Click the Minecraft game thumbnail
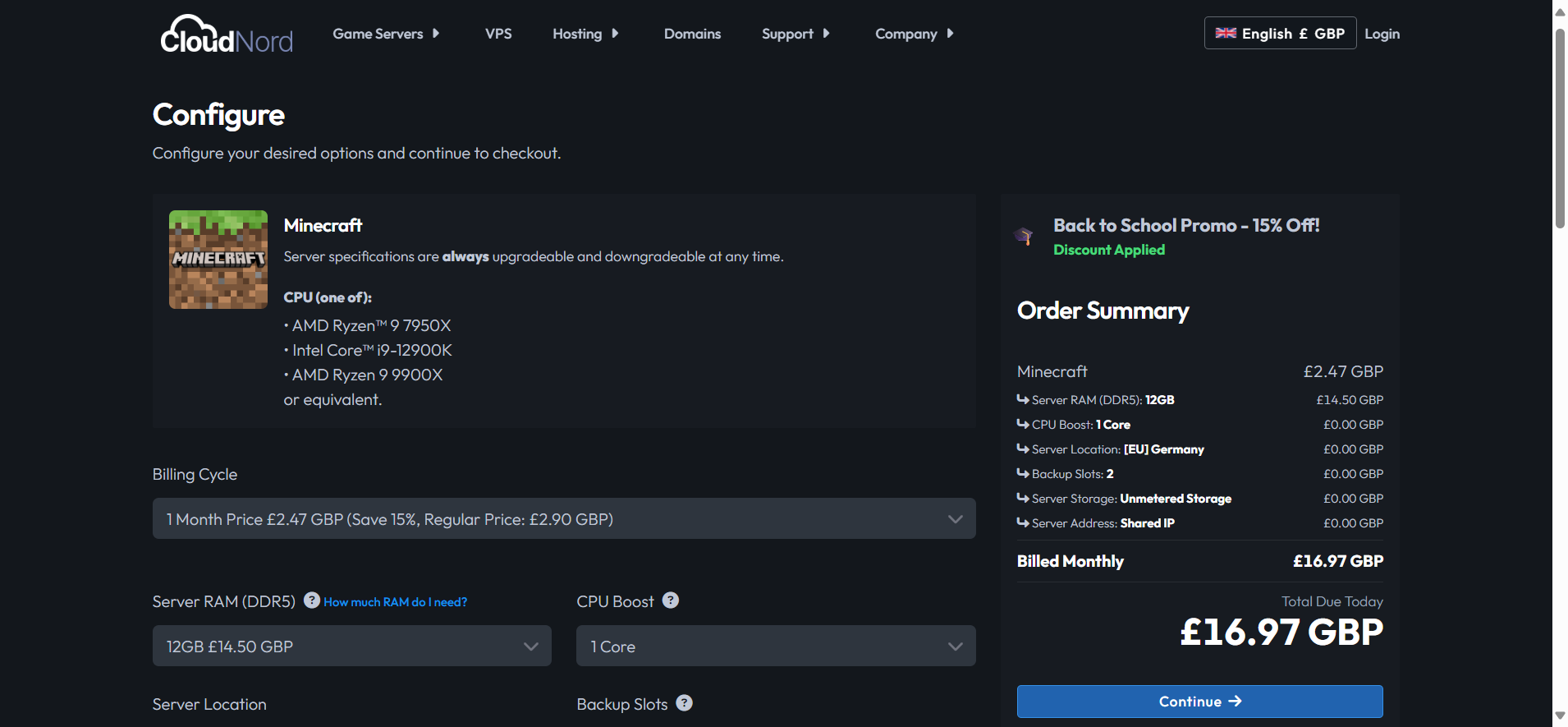 (218, 260)
